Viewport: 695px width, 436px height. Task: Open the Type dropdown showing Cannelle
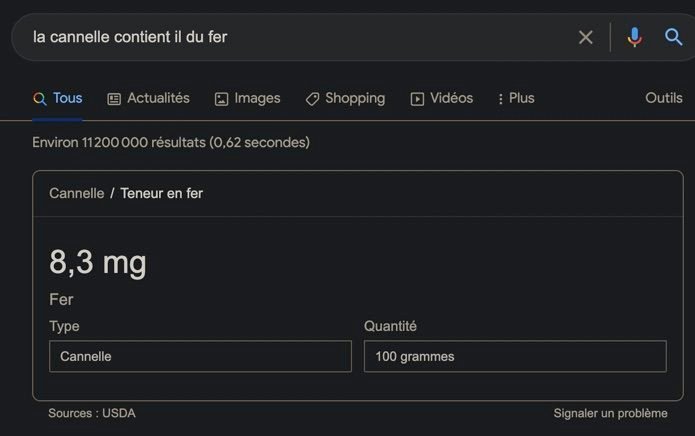(200, 356)
